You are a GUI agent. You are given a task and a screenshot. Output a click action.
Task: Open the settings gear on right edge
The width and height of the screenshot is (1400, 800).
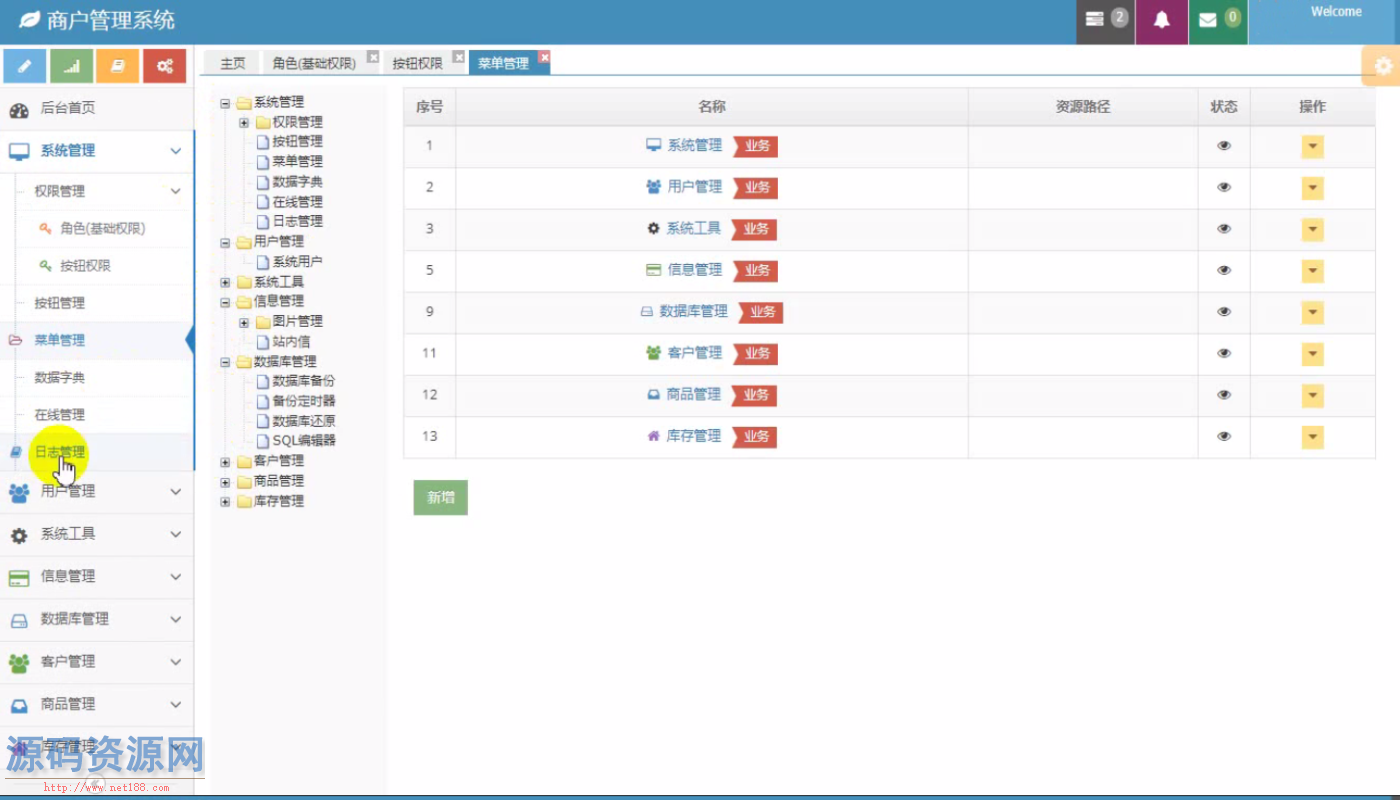pyautogui.click(x=1383, y=66)
